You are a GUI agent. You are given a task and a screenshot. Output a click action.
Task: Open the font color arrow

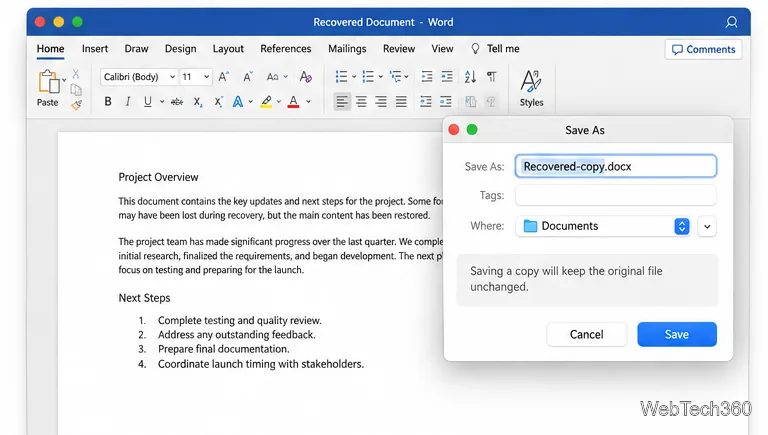click(x=309, y=102)
